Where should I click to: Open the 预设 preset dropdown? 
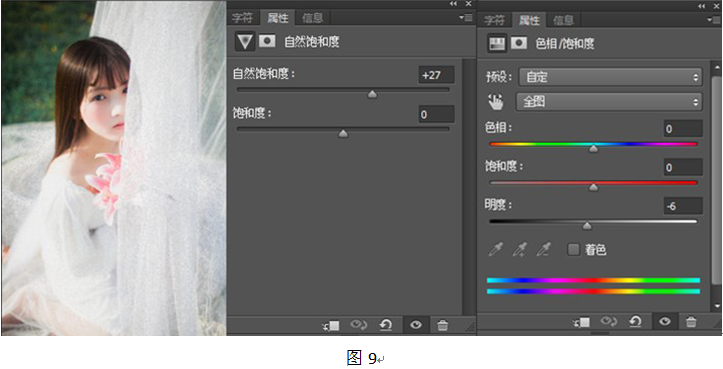[610, 77]
